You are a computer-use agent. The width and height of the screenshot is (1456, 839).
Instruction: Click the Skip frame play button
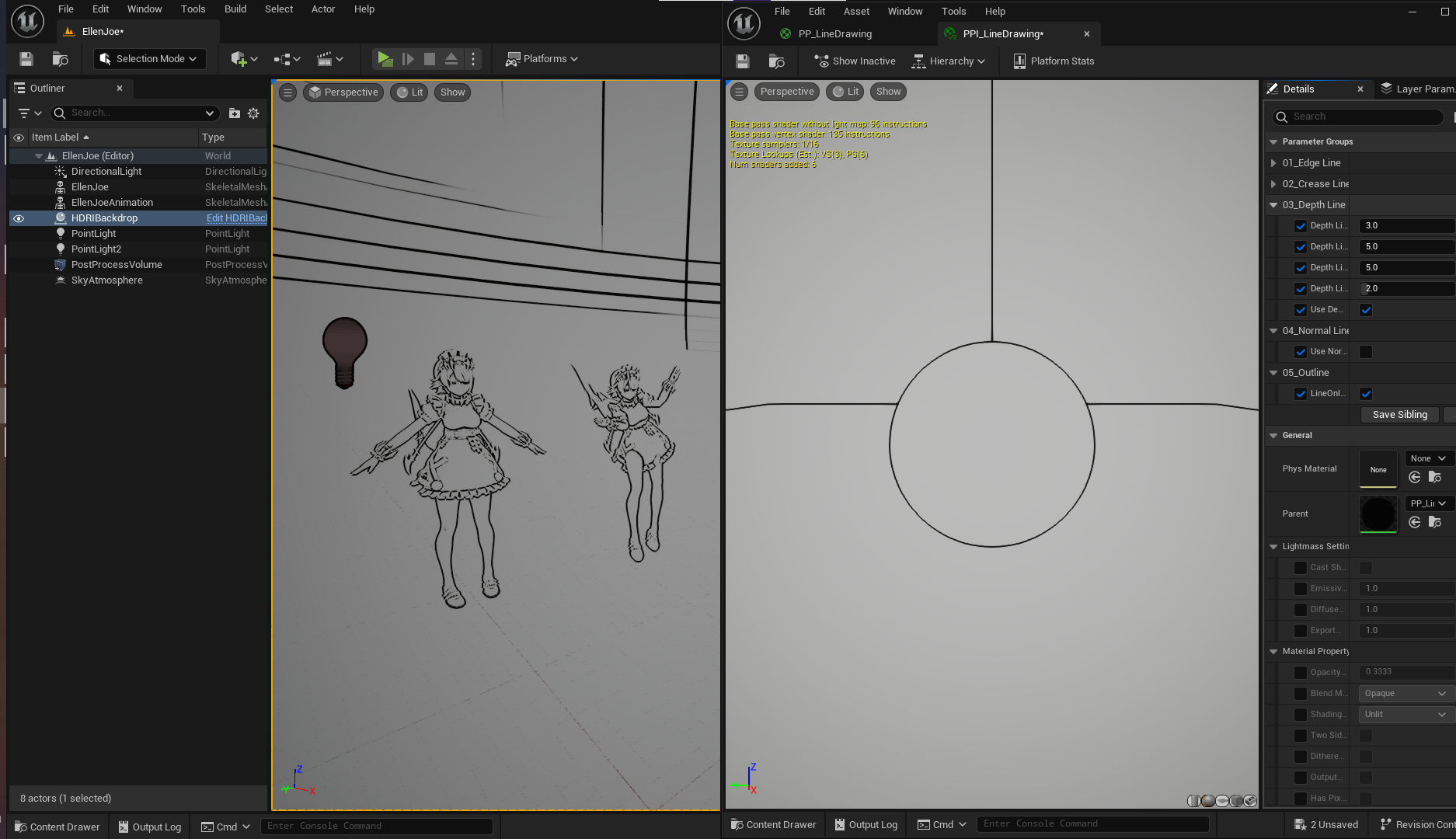[408, 59]
